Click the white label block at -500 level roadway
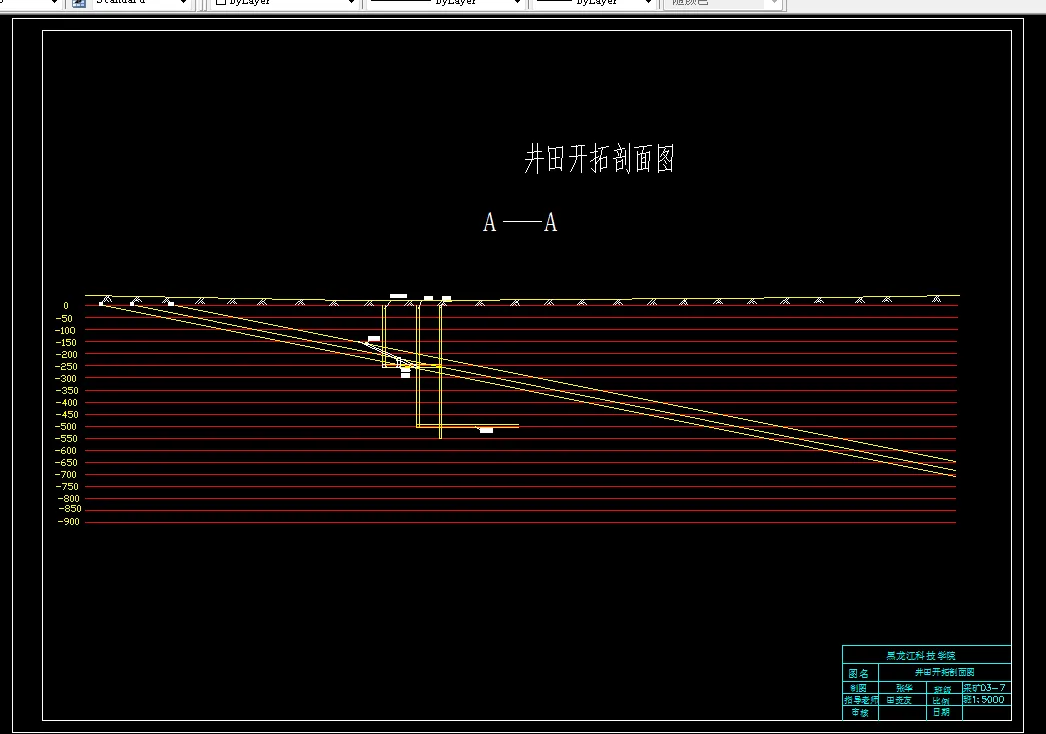 point(486,430)
